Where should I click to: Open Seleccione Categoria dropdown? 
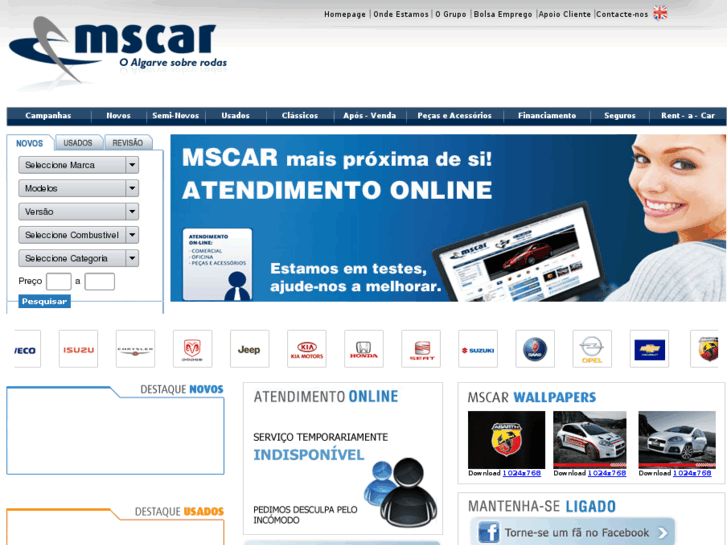[x=78, y=258]
